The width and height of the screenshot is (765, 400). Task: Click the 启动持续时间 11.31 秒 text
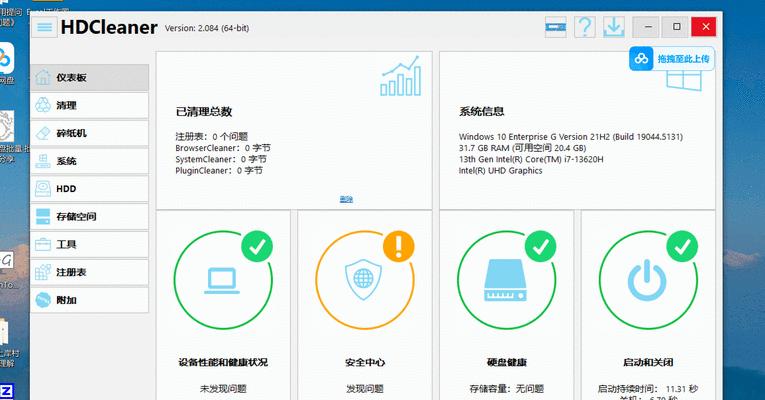648,389
